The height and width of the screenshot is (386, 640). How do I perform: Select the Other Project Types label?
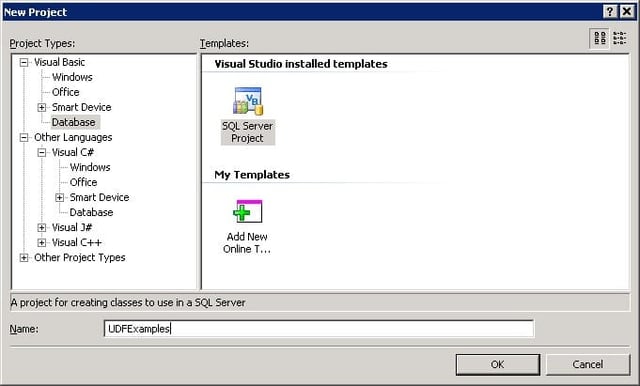(x=80, y=258)
